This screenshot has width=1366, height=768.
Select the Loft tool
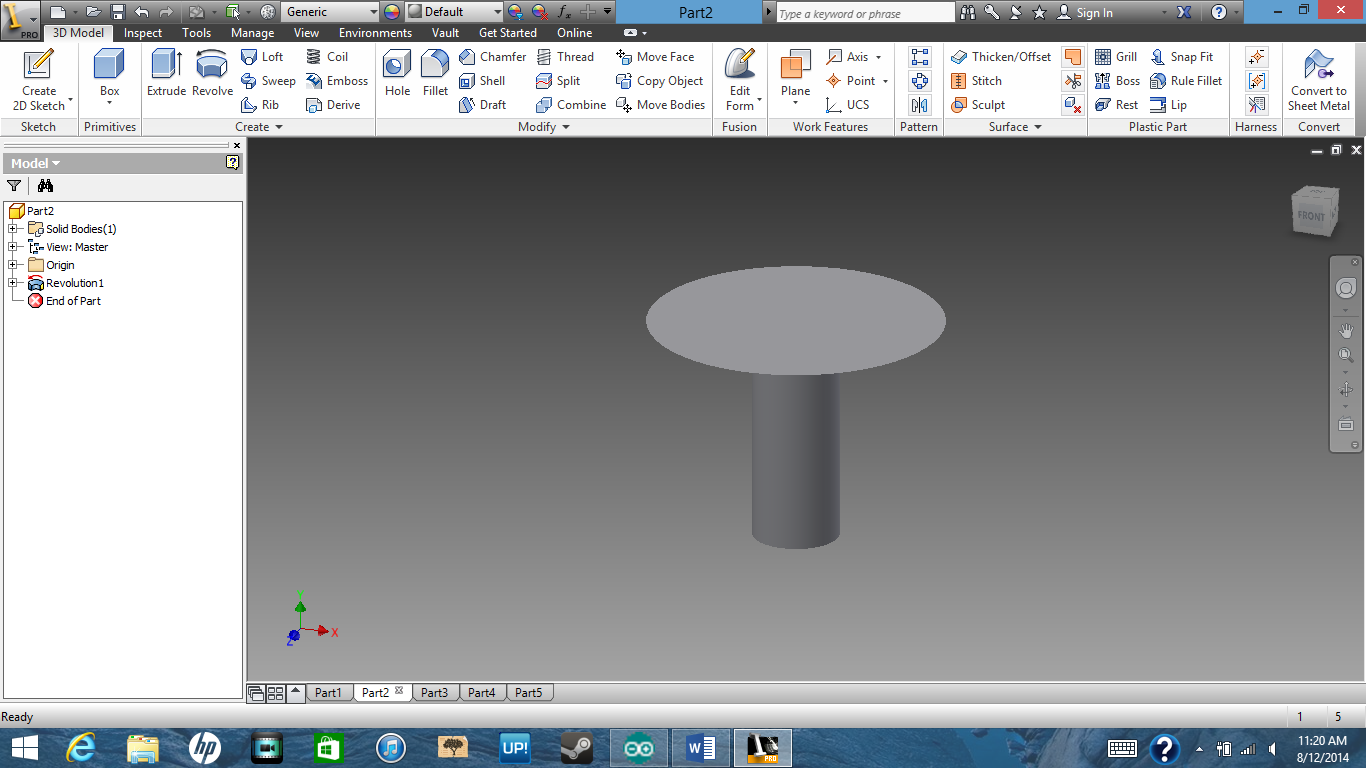pos(263,57)
